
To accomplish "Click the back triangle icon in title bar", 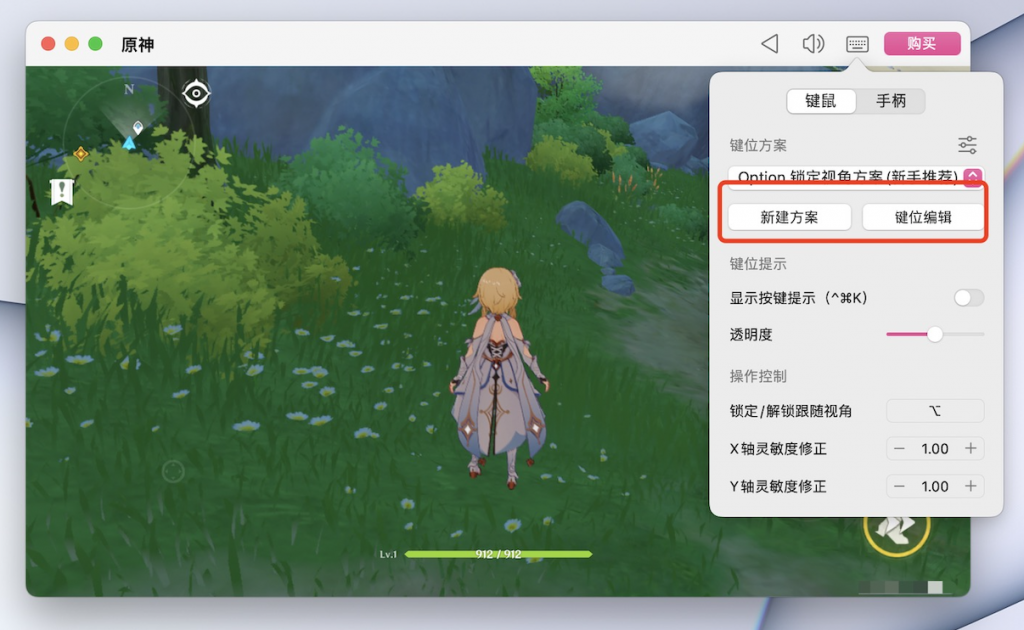I will pos(771,44).
